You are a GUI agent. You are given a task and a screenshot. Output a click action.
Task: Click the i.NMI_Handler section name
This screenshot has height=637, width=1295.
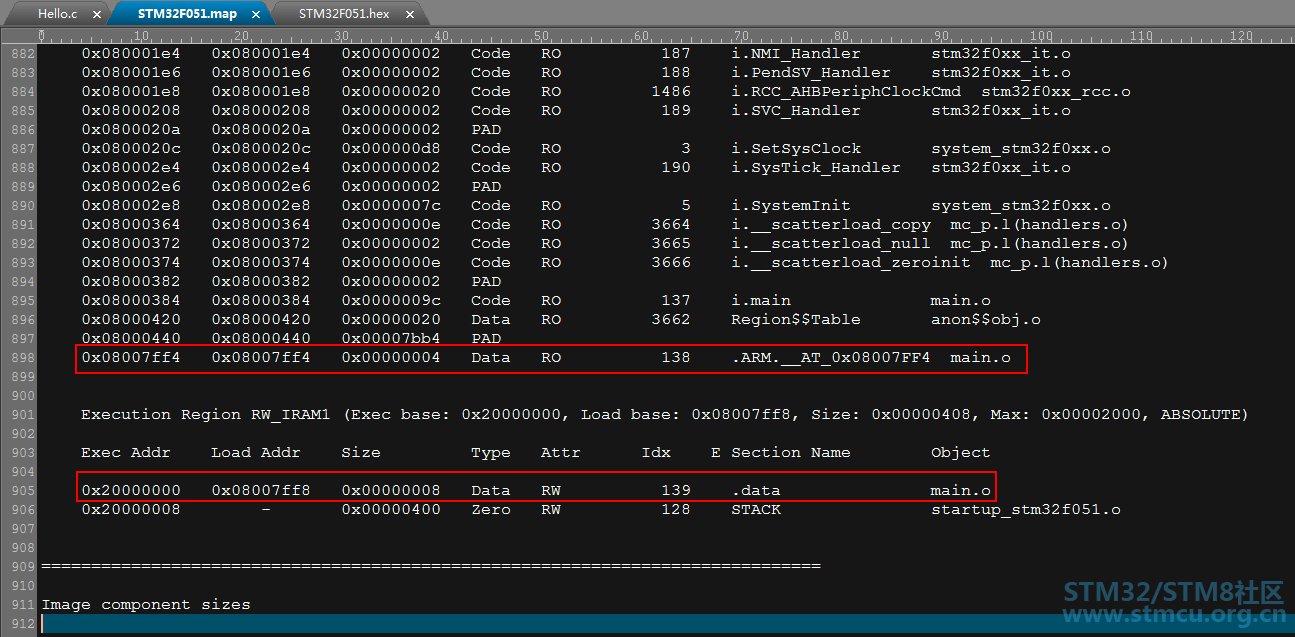796,54
